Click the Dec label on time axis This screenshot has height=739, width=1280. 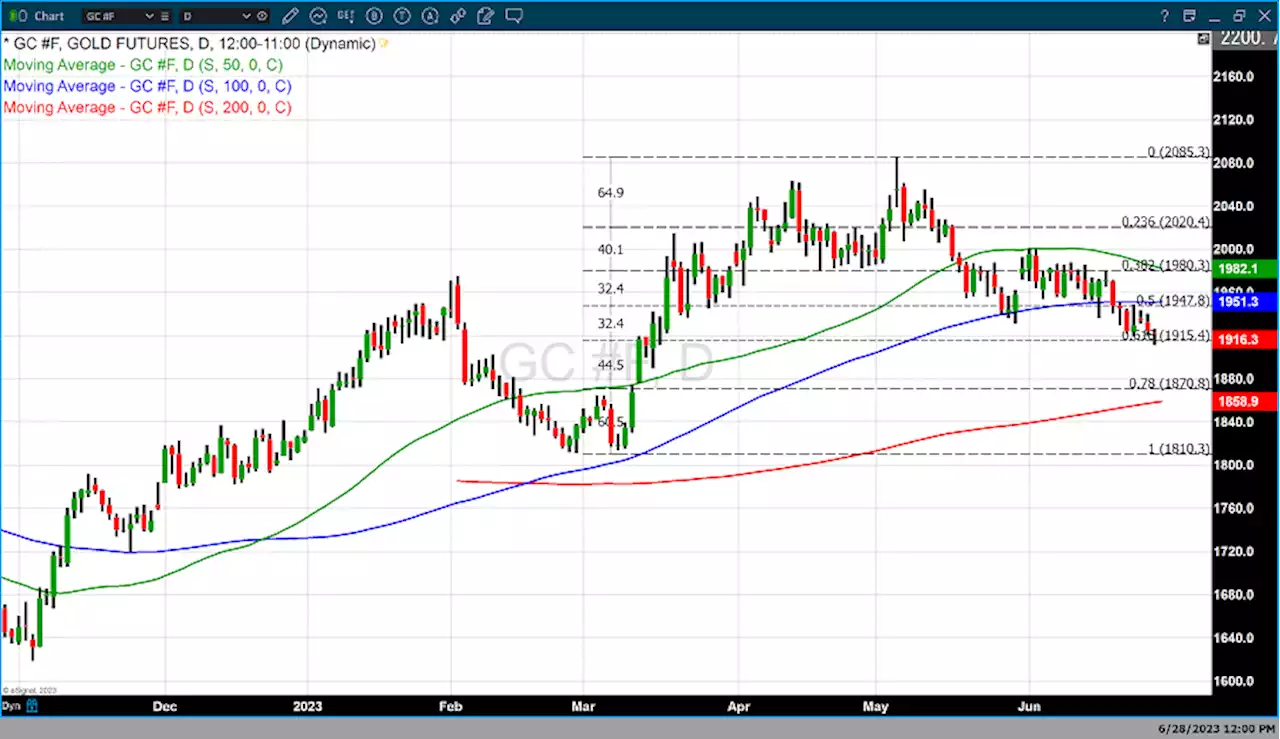coord(164,706)
